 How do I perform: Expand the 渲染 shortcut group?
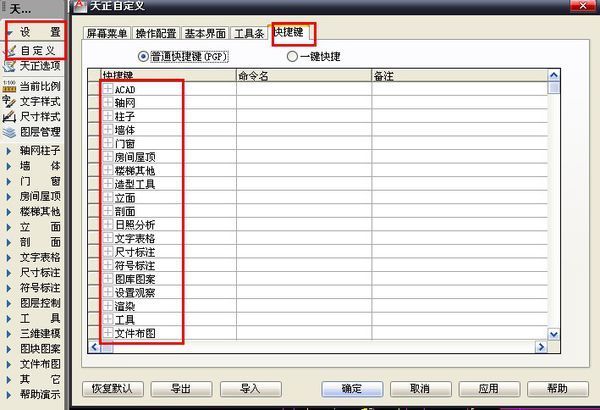[108, 306]
